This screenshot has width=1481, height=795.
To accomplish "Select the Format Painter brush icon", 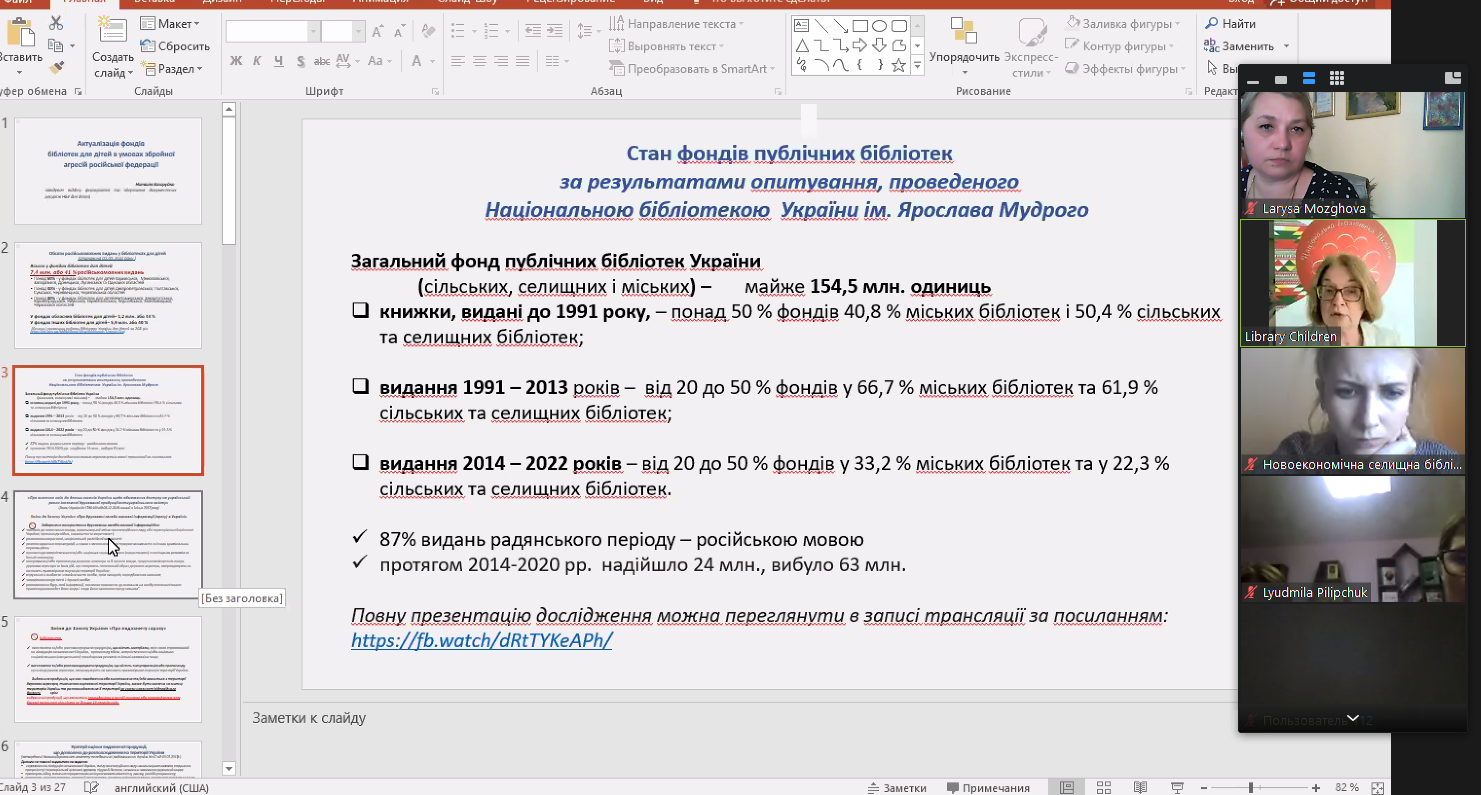I will coord(56,67).
